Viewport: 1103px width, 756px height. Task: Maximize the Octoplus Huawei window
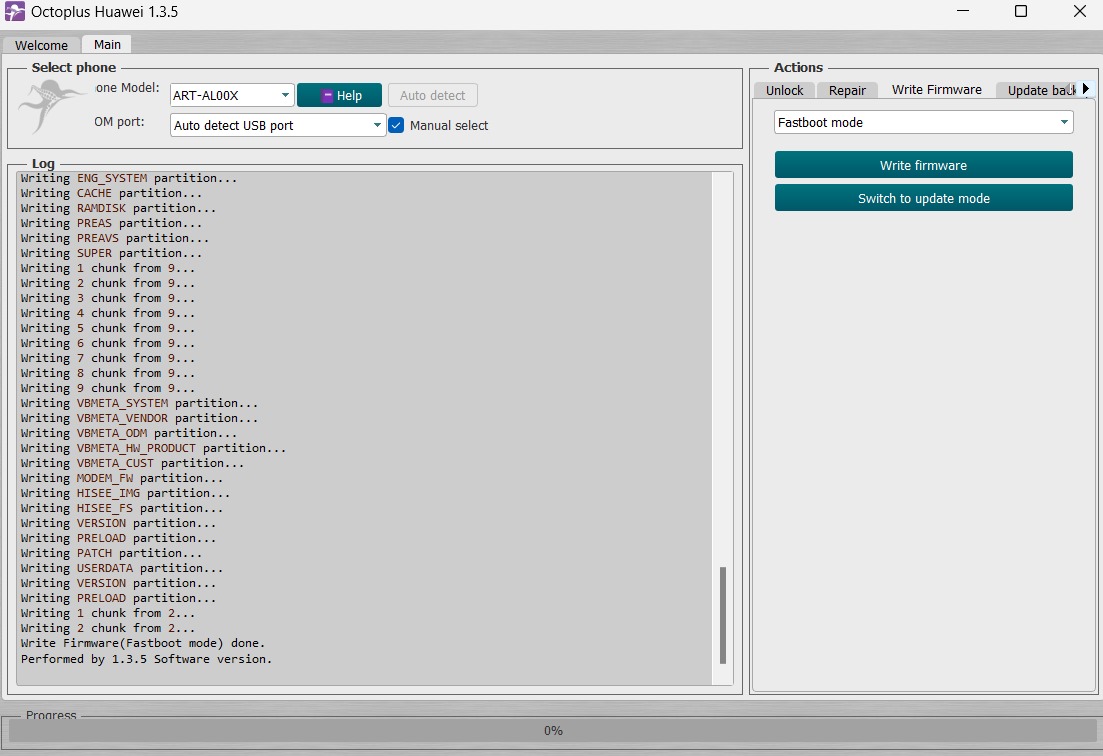[1020, 12]
